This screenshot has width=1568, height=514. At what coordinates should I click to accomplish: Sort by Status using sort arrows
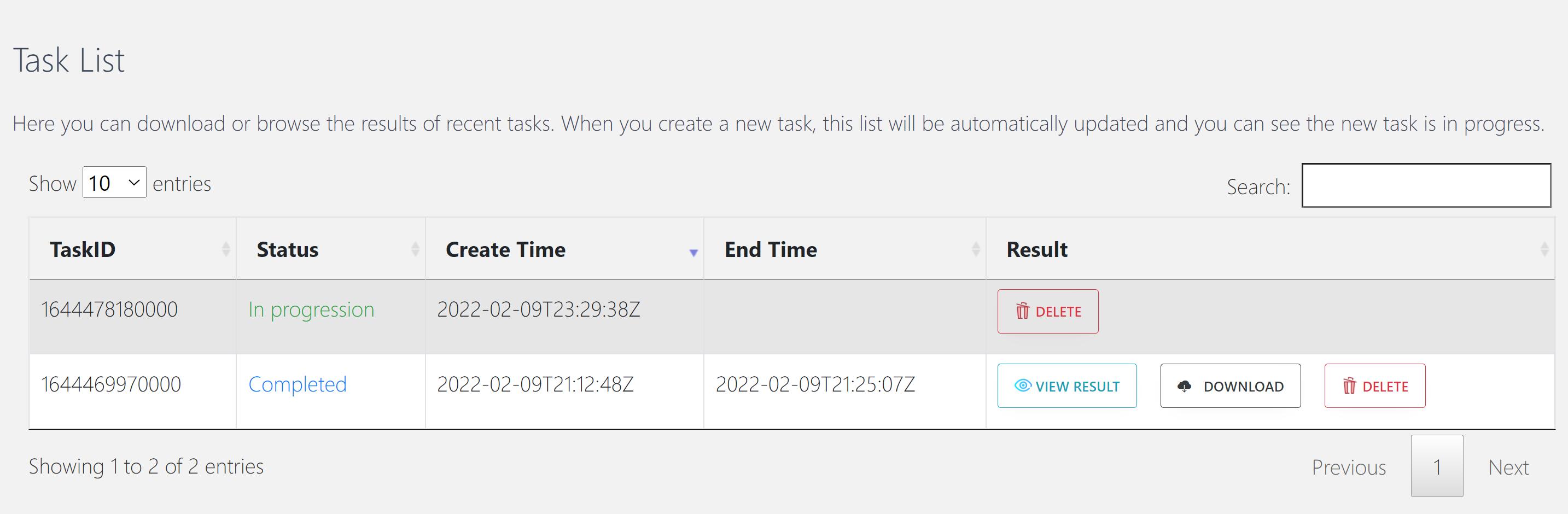point(415,249)
